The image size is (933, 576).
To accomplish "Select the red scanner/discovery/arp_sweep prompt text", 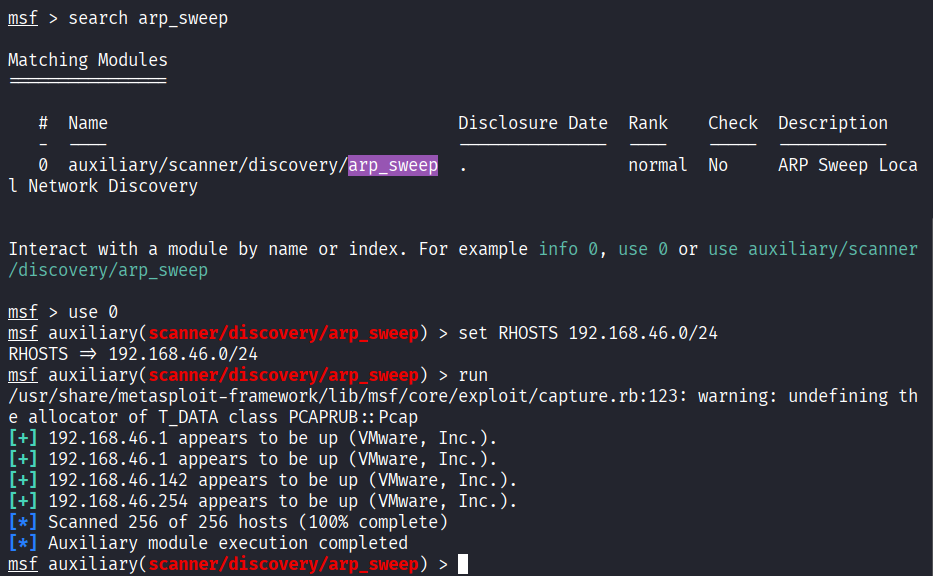I will tap(283, 333).
